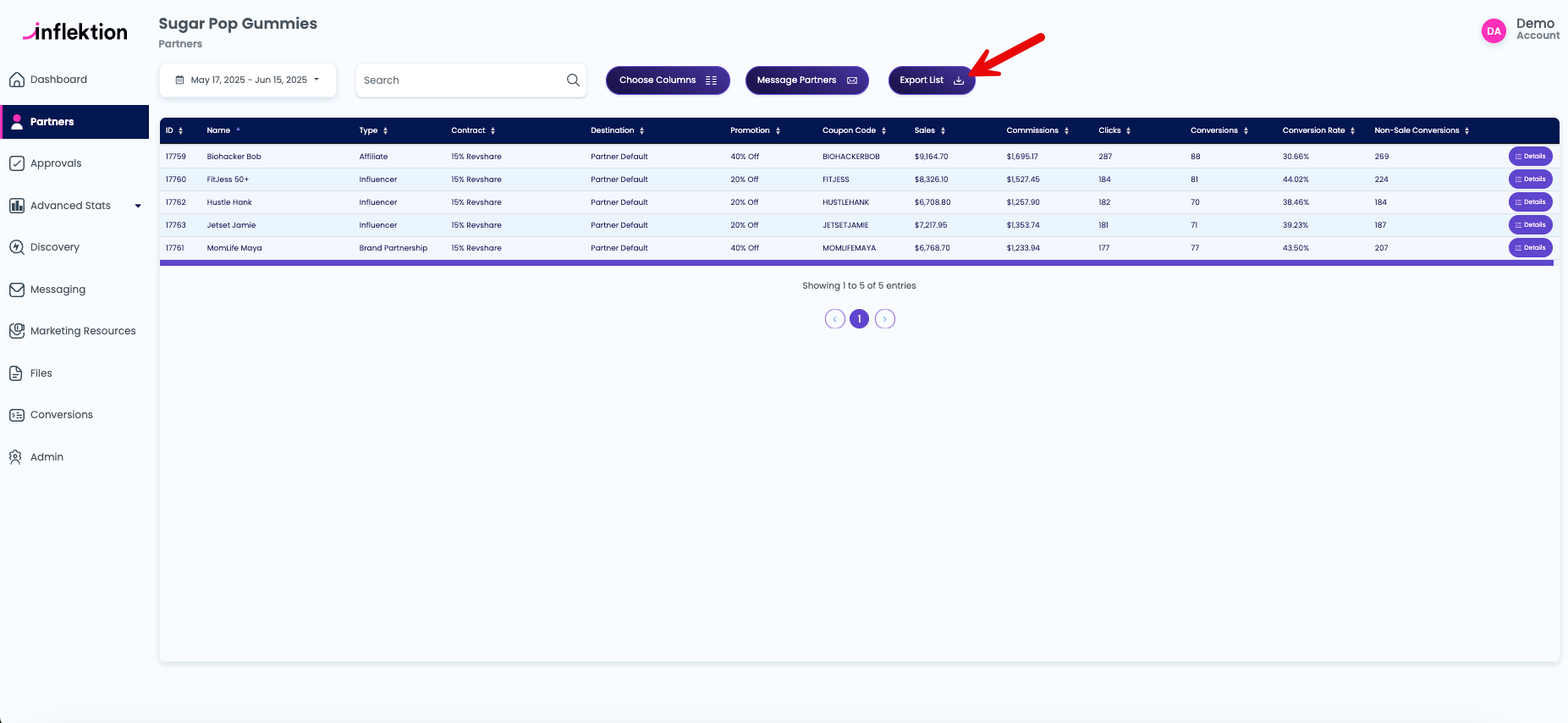The image size is (1568, 723).
Task: Click the conversion rate 44.02%
Action: [x=1296, y=179]
